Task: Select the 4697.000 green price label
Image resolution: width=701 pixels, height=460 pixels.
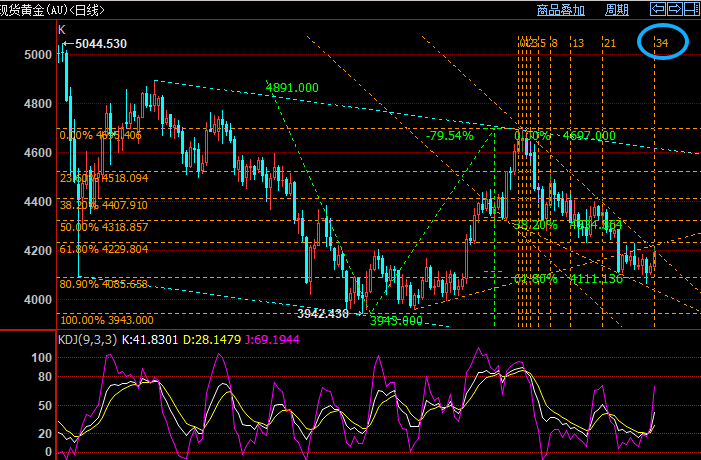Action: point(589,136)
